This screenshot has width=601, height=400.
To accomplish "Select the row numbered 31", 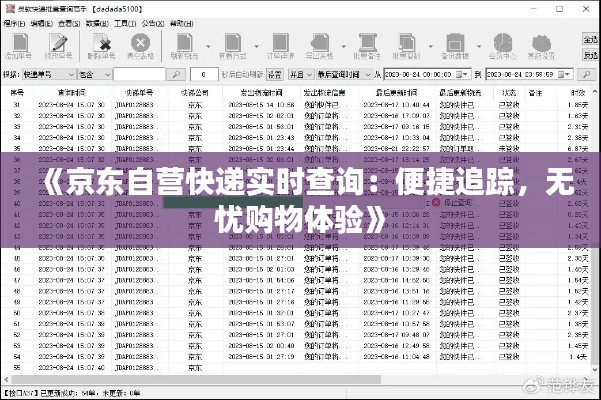I will tap(295, 105).
